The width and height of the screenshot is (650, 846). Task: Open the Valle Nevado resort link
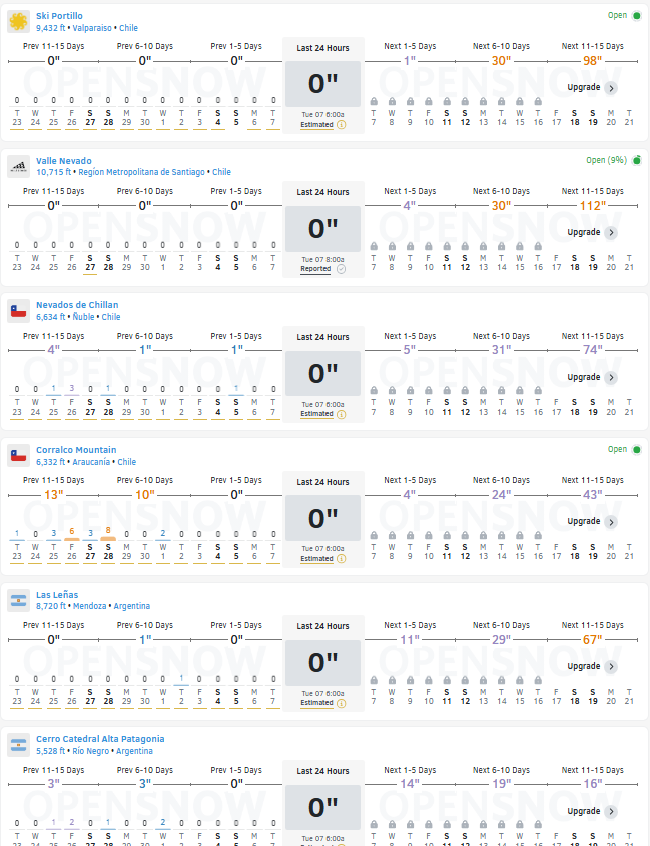tap(64, 161)
